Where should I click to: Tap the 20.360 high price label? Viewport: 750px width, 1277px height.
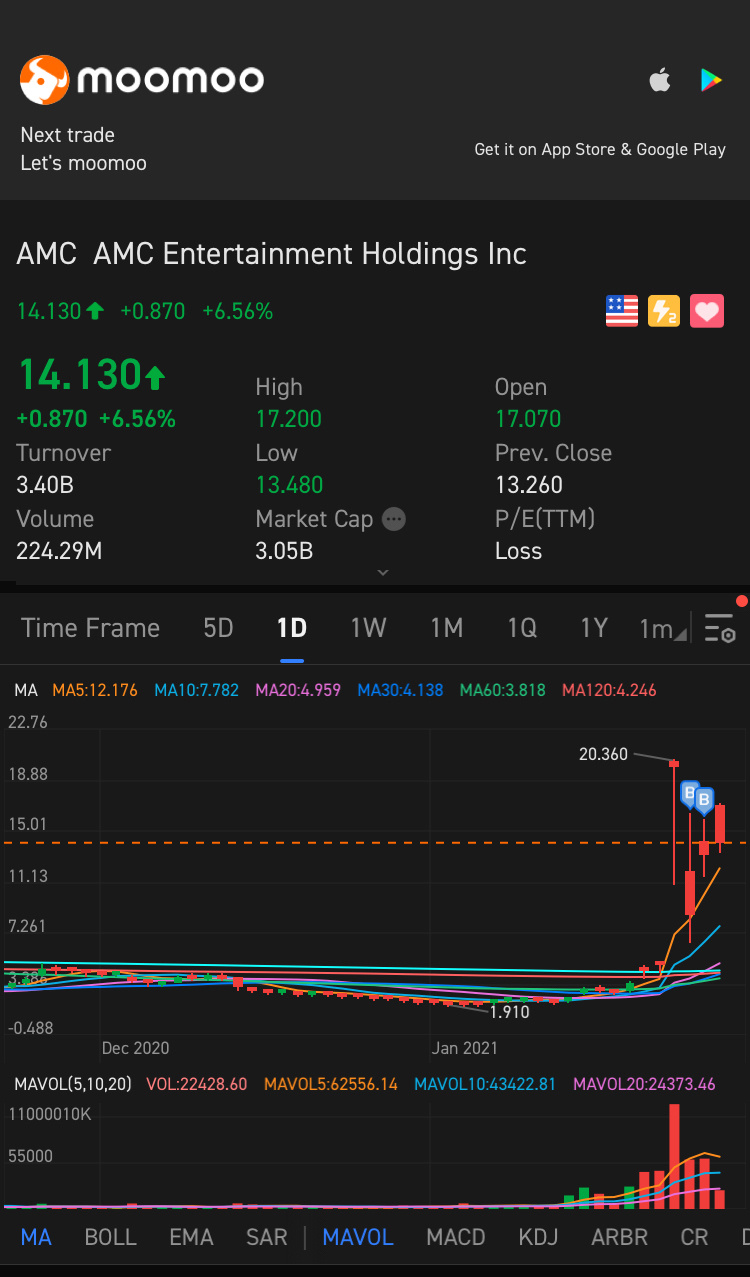click(x=603, y=754)
